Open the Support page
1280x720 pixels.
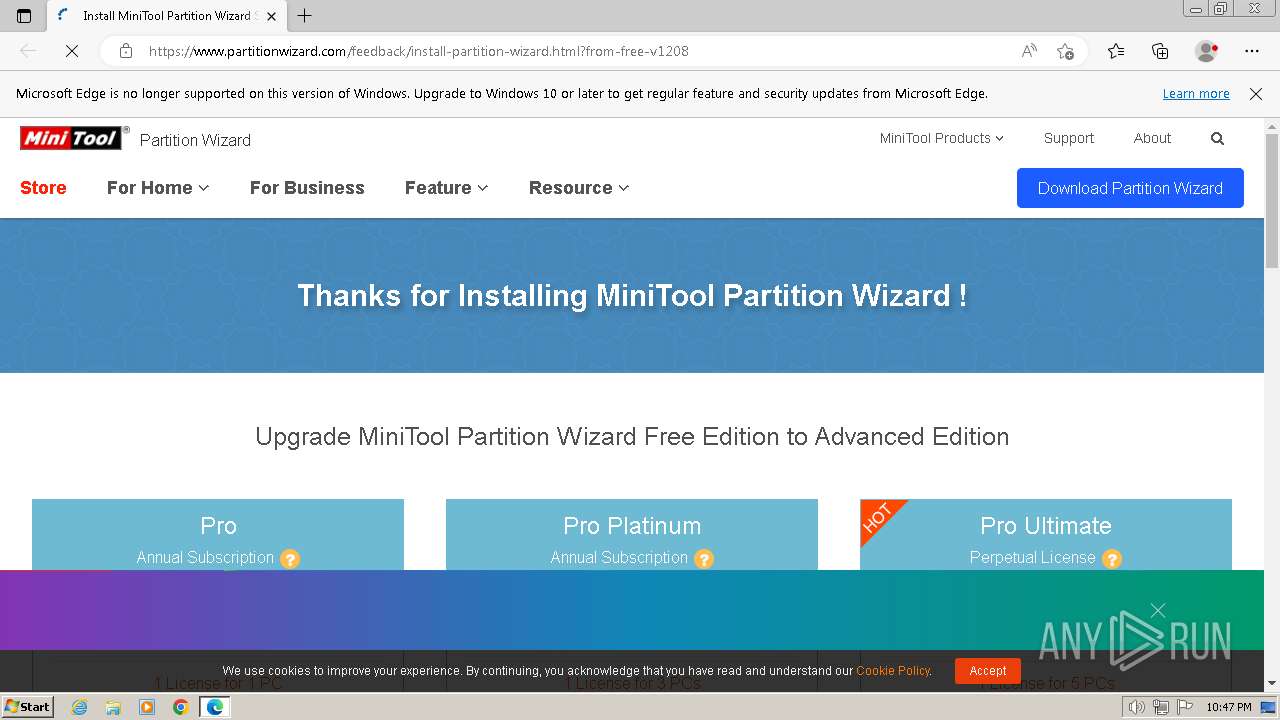coord(1069,138)
